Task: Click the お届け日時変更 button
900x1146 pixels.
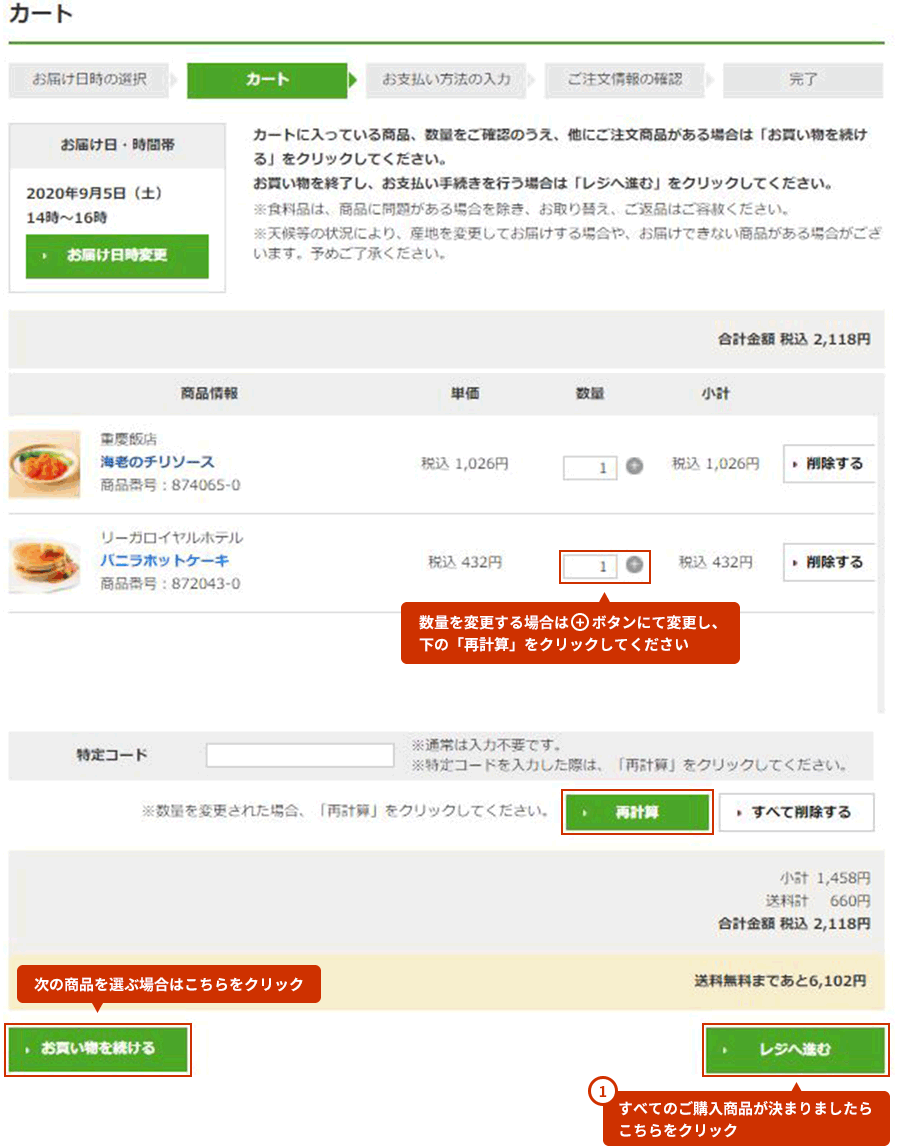Action: coord(117,256)
